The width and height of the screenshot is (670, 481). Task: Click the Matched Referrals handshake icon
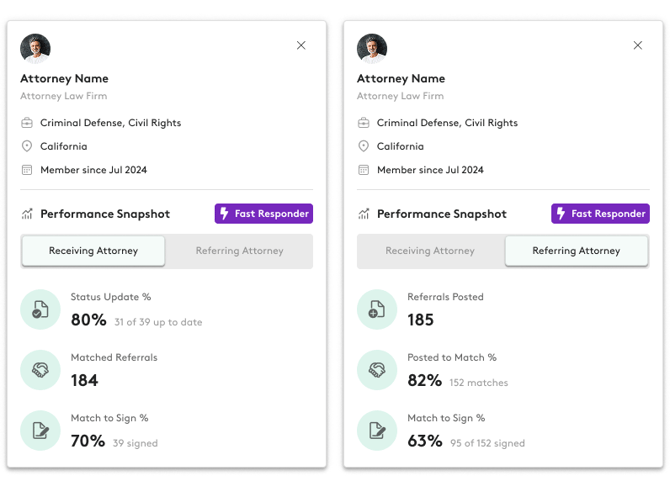pyautogui.click(x=40, y=370)
